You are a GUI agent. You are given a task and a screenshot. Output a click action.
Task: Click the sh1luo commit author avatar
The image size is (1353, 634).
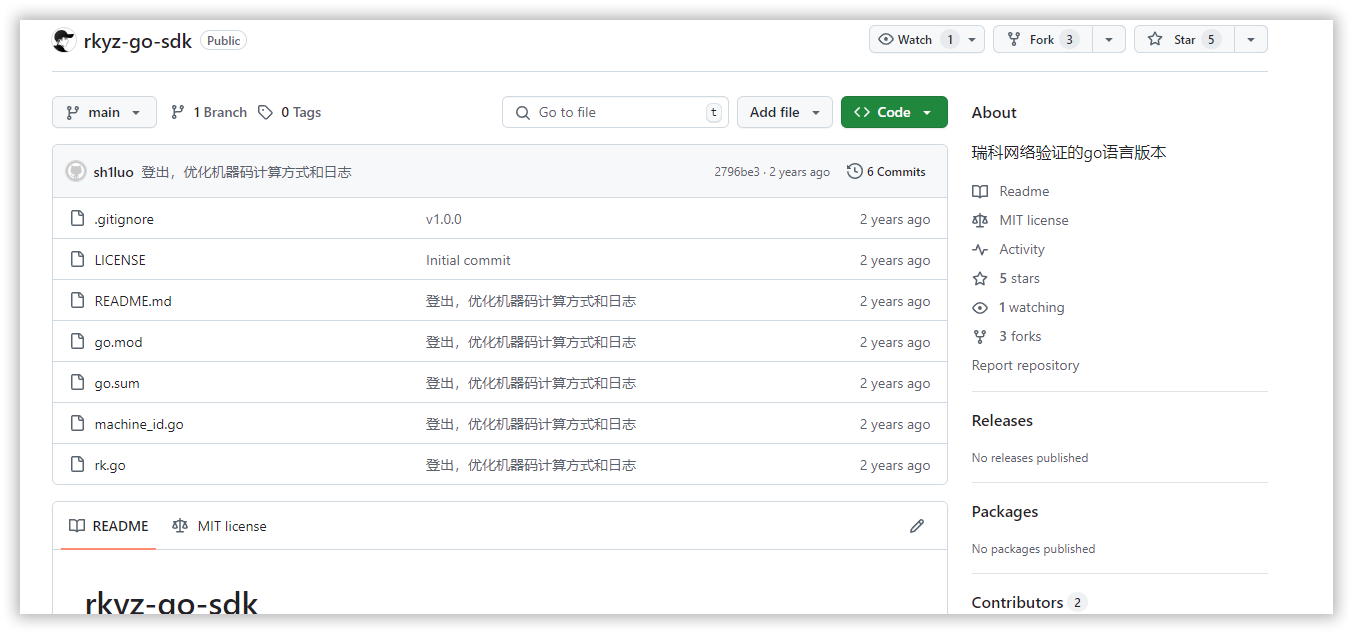(x=76, y=172)
